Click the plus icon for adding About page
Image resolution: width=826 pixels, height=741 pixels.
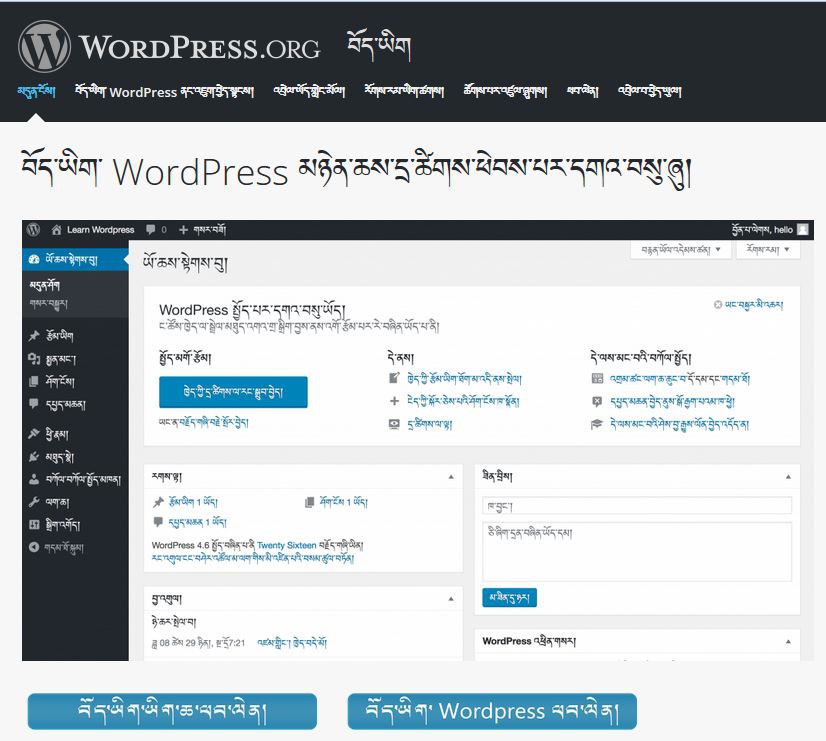pos(394,401)
